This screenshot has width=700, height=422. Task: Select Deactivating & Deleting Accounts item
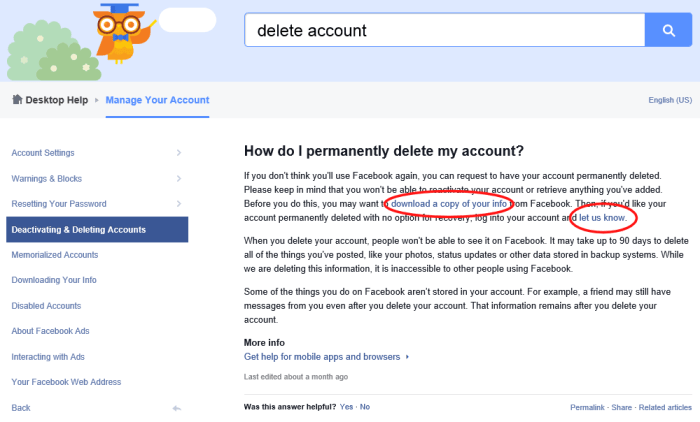(97, 230)
